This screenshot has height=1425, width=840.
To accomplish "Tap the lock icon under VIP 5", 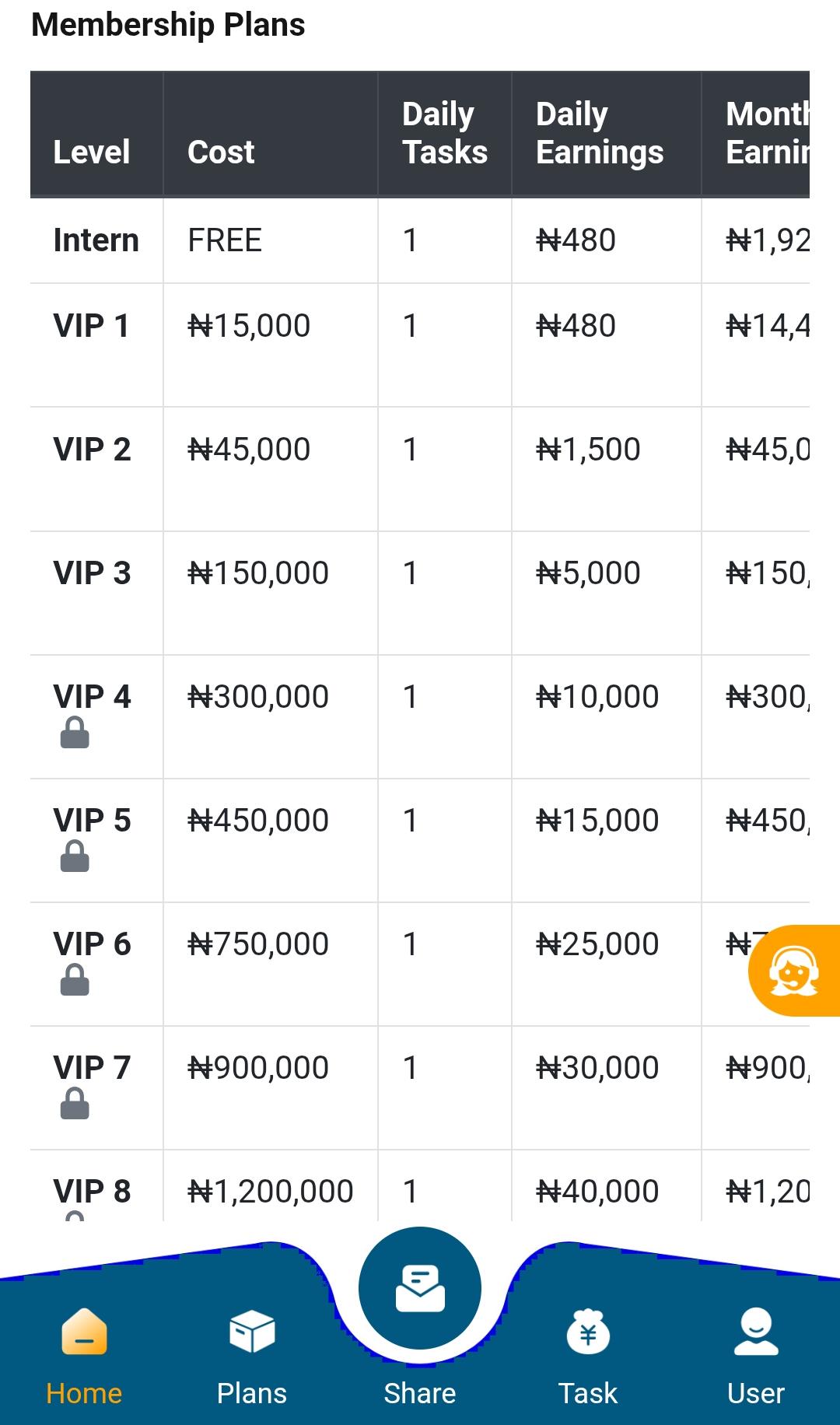I will pos(75,856).
